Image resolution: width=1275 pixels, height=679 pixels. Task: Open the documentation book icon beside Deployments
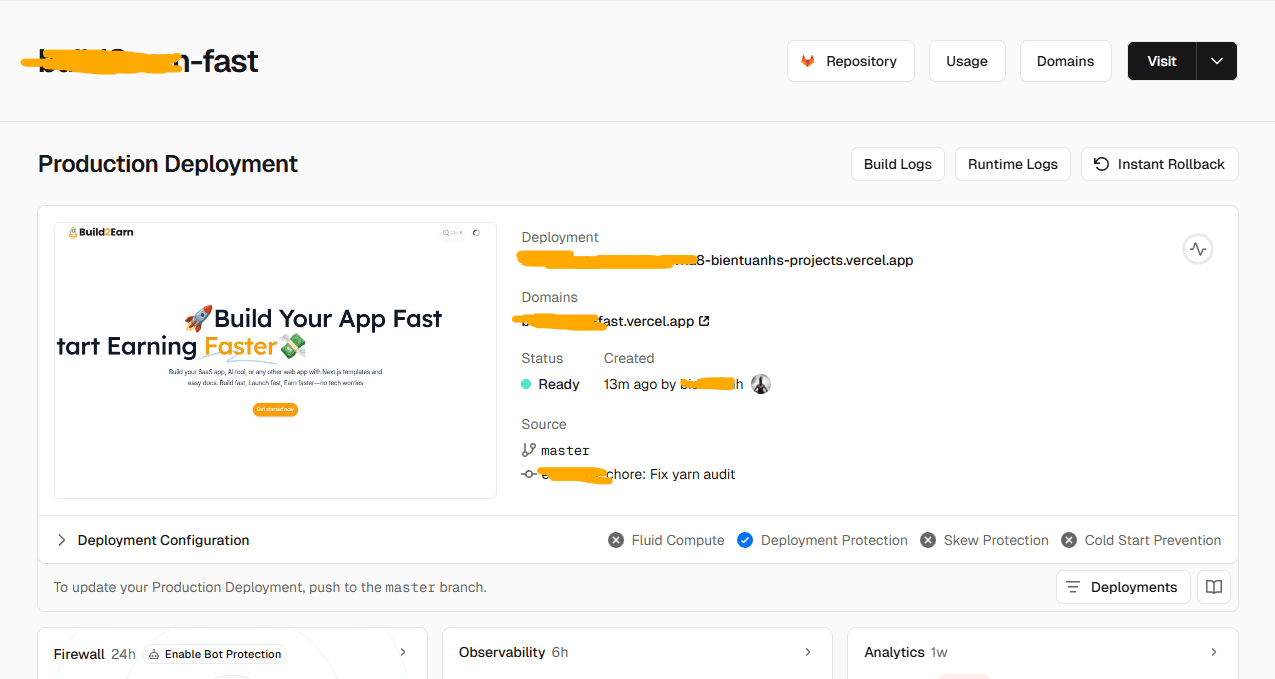[x=1214, y=587]
